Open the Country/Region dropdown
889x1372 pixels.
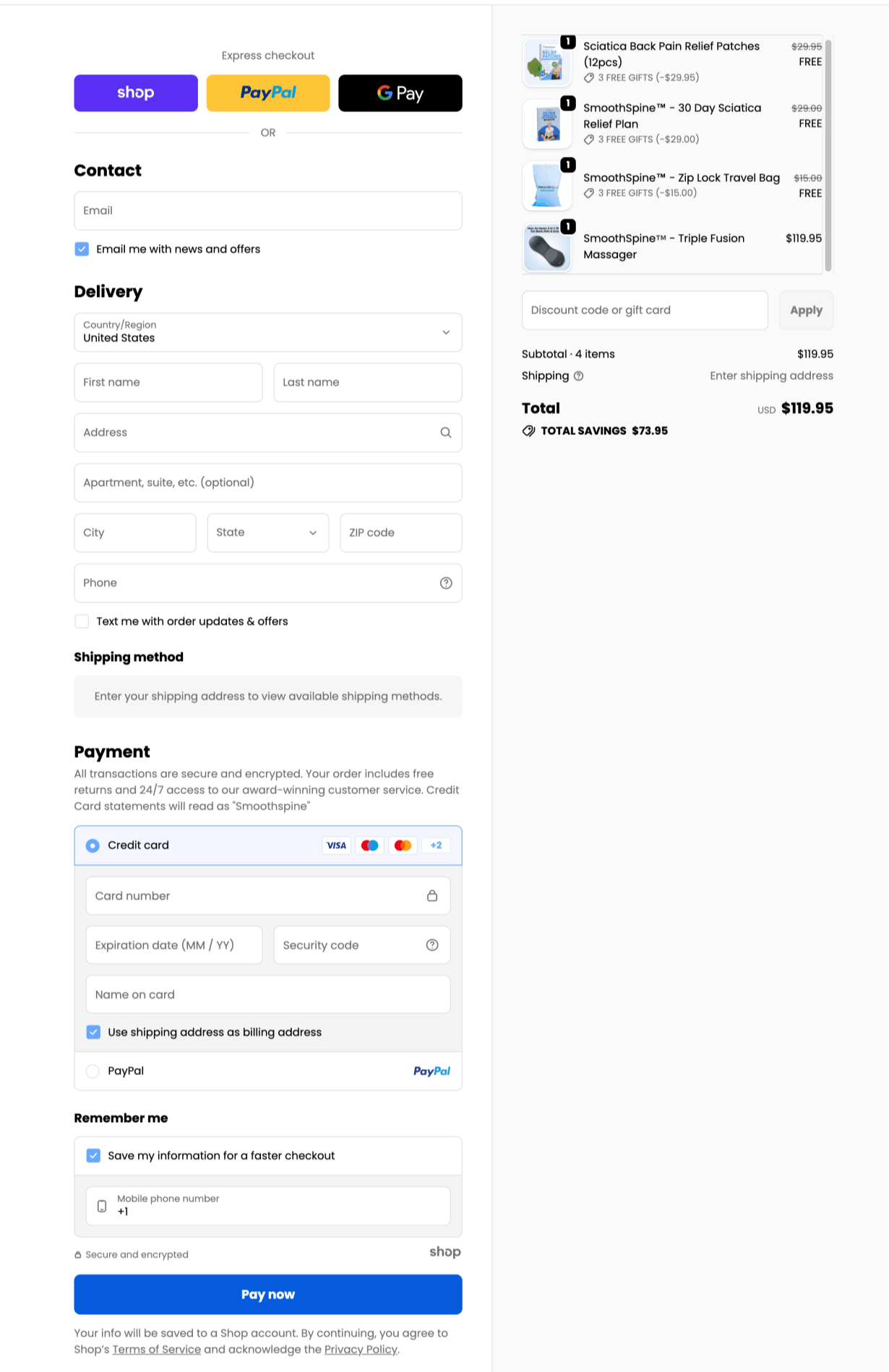(x=268, y=332)
